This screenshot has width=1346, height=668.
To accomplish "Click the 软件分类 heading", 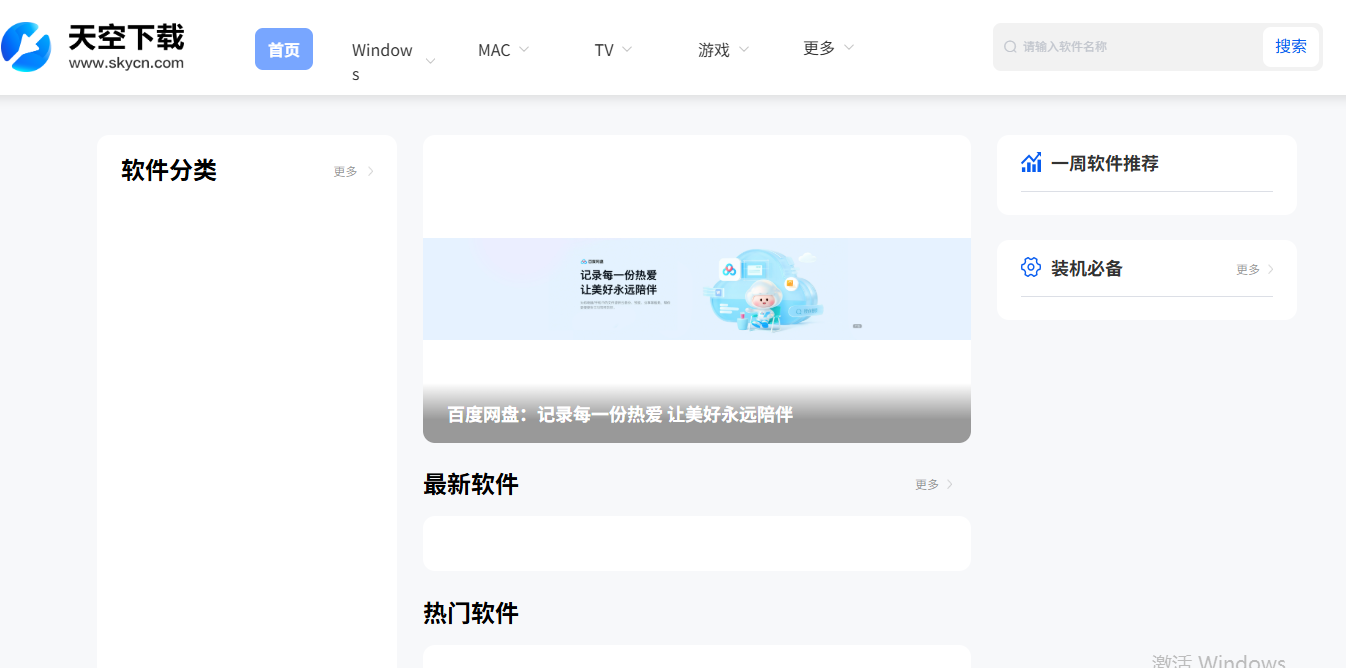I will [169, 171].
